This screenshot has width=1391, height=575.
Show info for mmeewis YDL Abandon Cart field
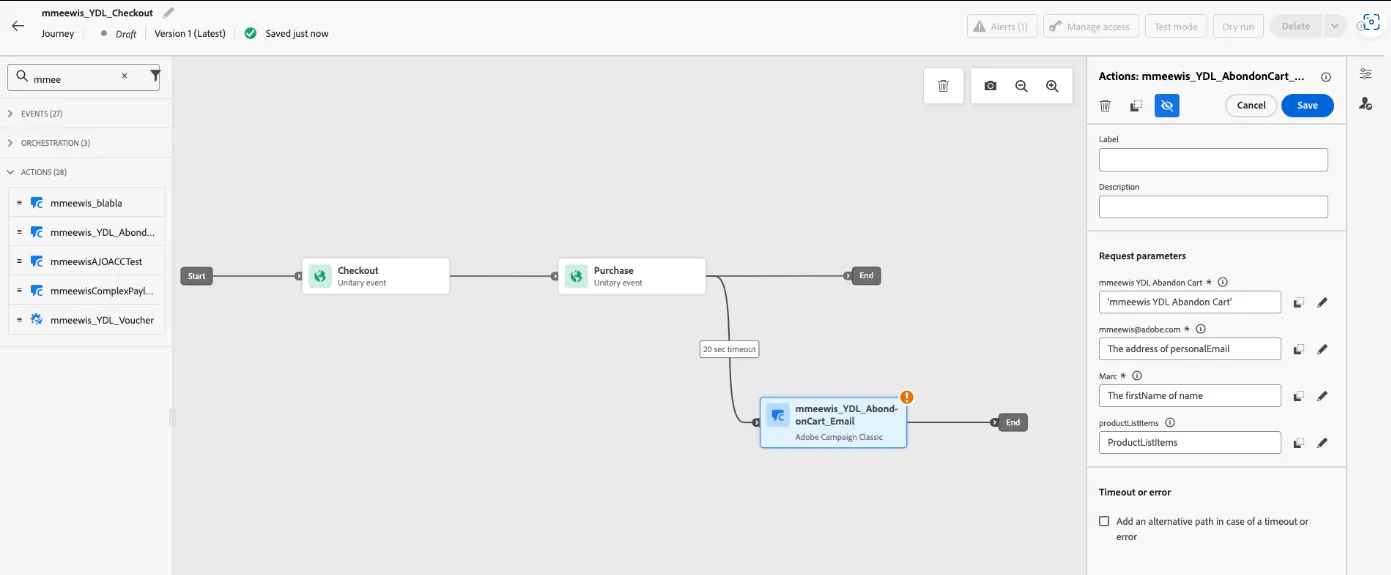pos(1222,282)
